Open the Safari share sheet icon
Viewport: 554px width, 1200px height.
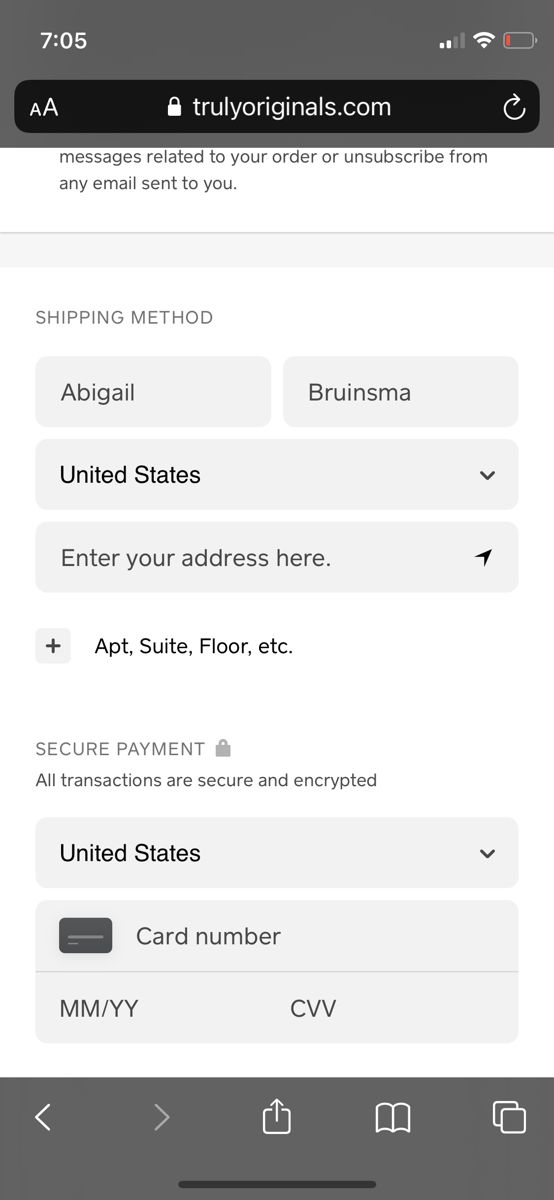(x=277, y=1116)
